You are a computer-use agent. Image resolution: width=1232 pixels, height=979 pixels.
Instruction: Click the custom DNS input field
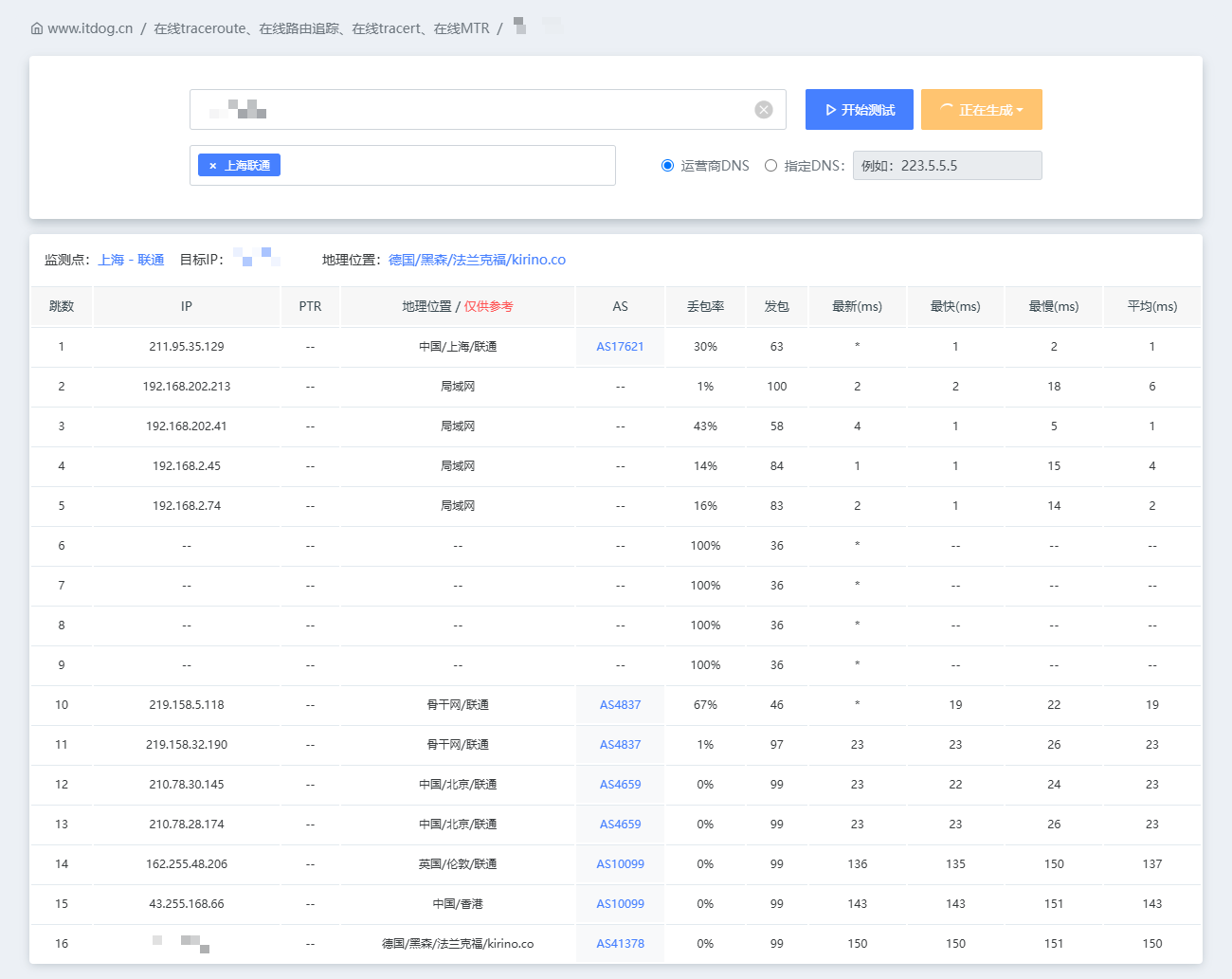[948, 166]
